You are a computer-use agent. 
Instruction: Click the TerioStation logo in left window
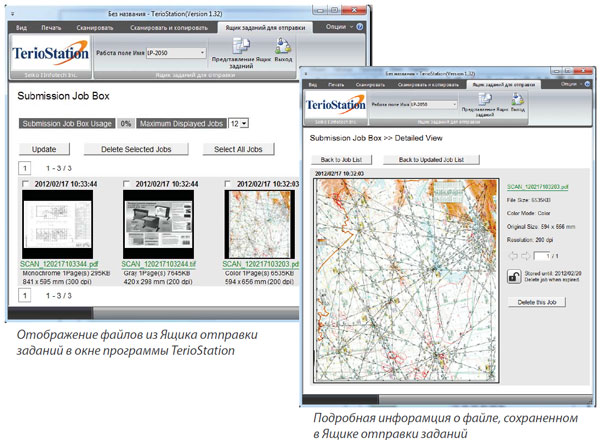click(x=49, y=51)
